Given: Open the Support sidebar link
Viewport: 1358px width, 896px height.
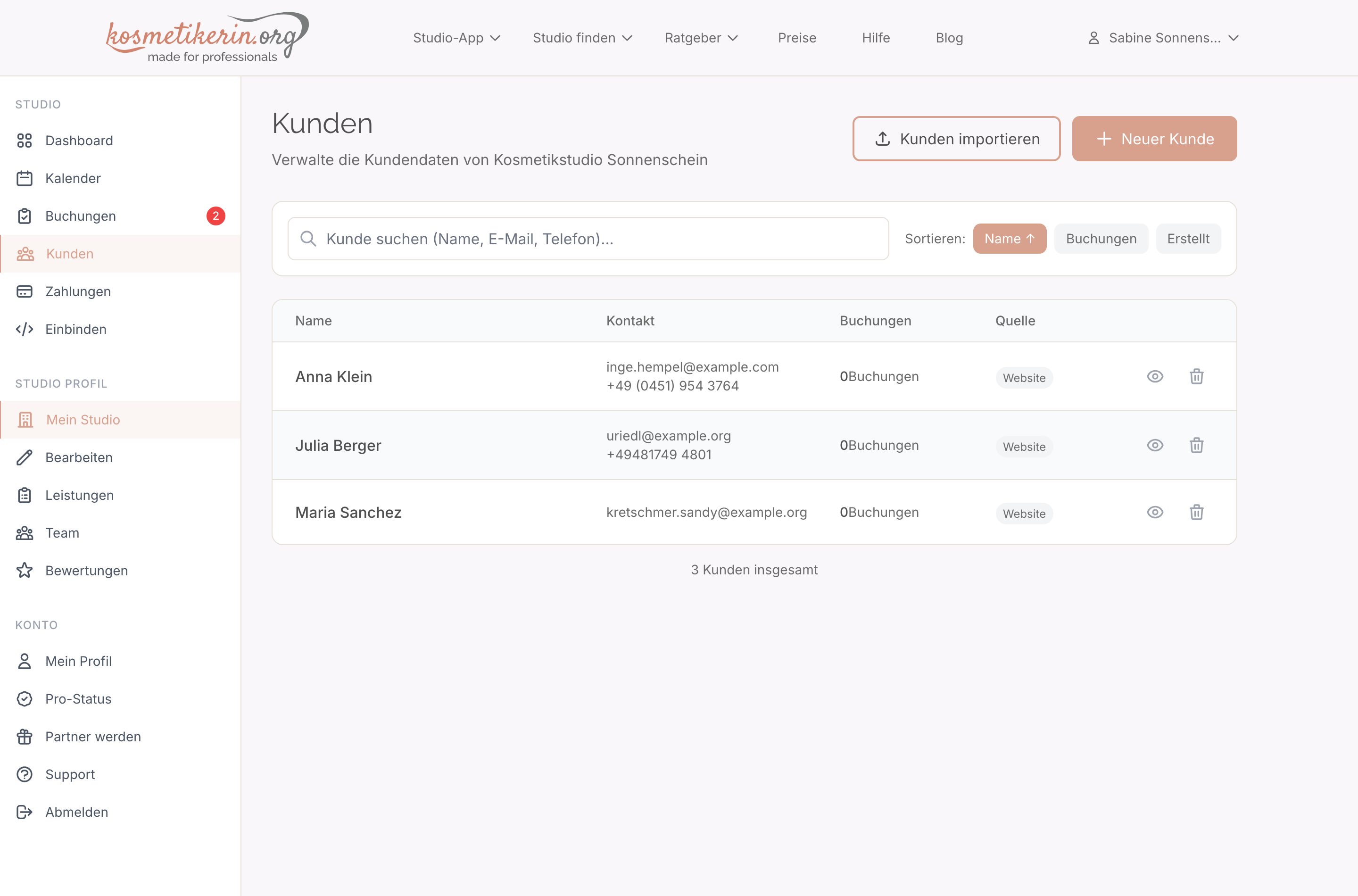Looking at the screenshot, I should [x=120, y=774].
